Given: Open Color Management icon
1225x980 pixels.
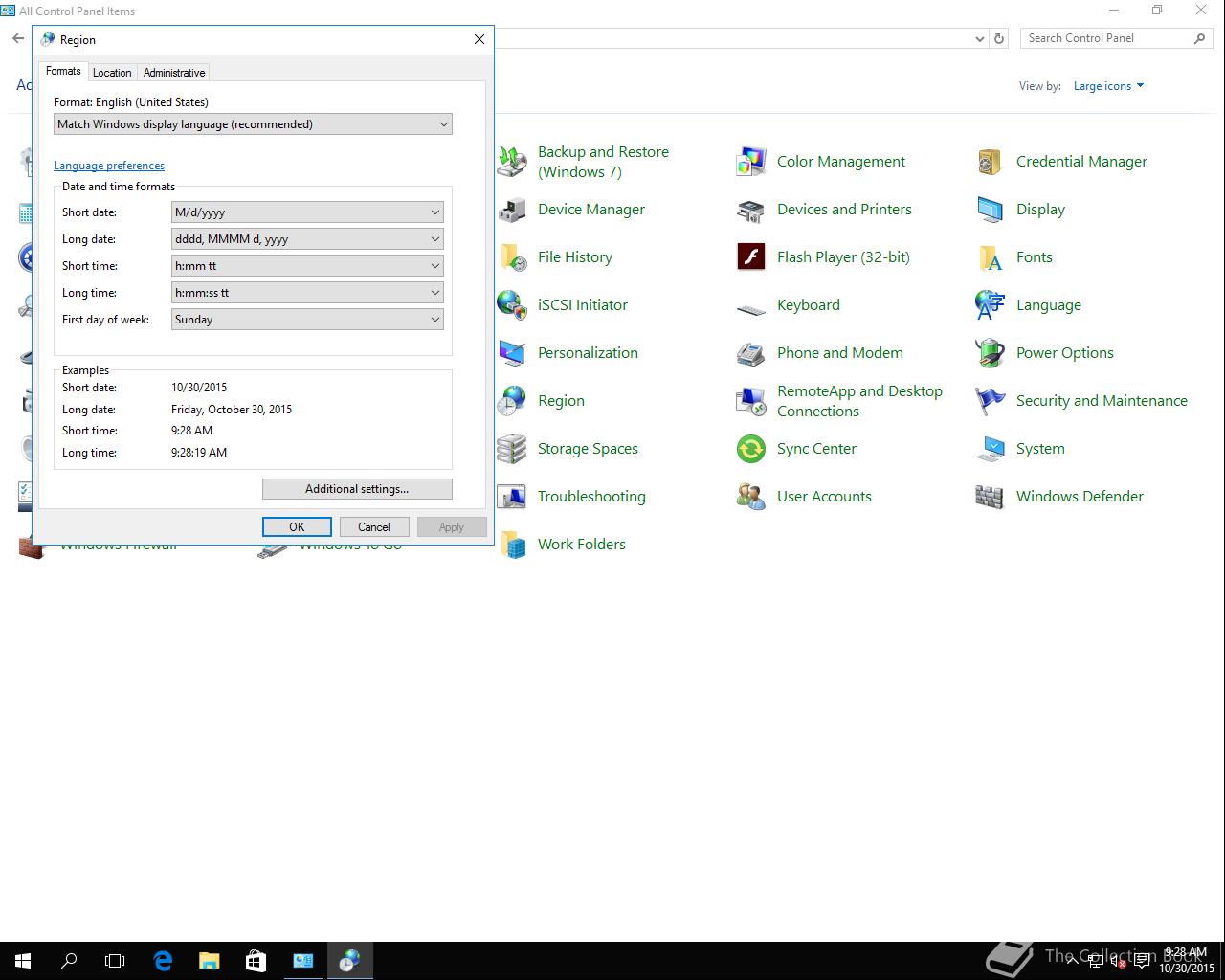Looking at the screenshot, I should 751,162.
